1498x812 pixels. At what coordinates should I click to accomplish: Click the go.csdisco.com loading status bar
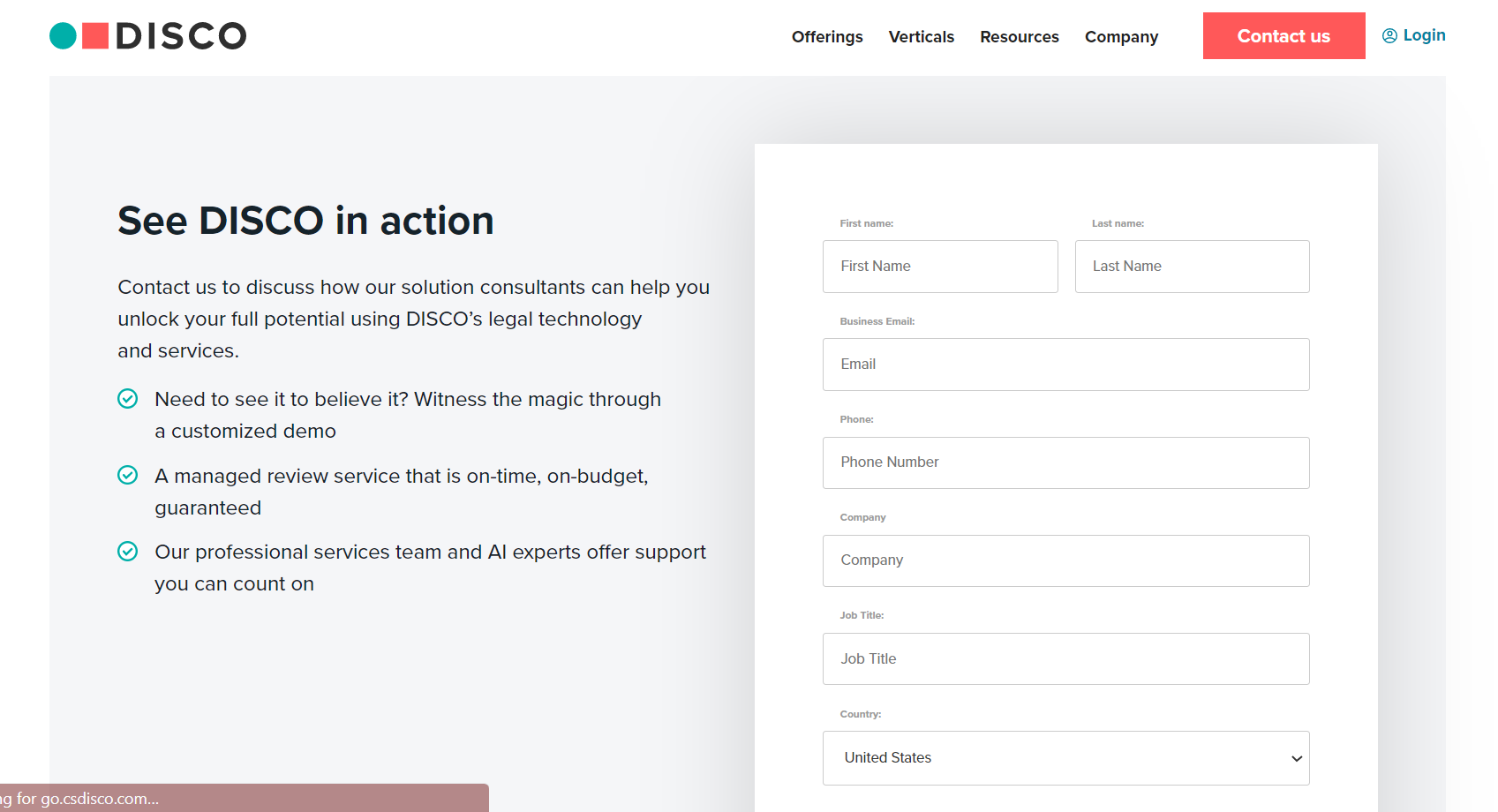(244, 798)
